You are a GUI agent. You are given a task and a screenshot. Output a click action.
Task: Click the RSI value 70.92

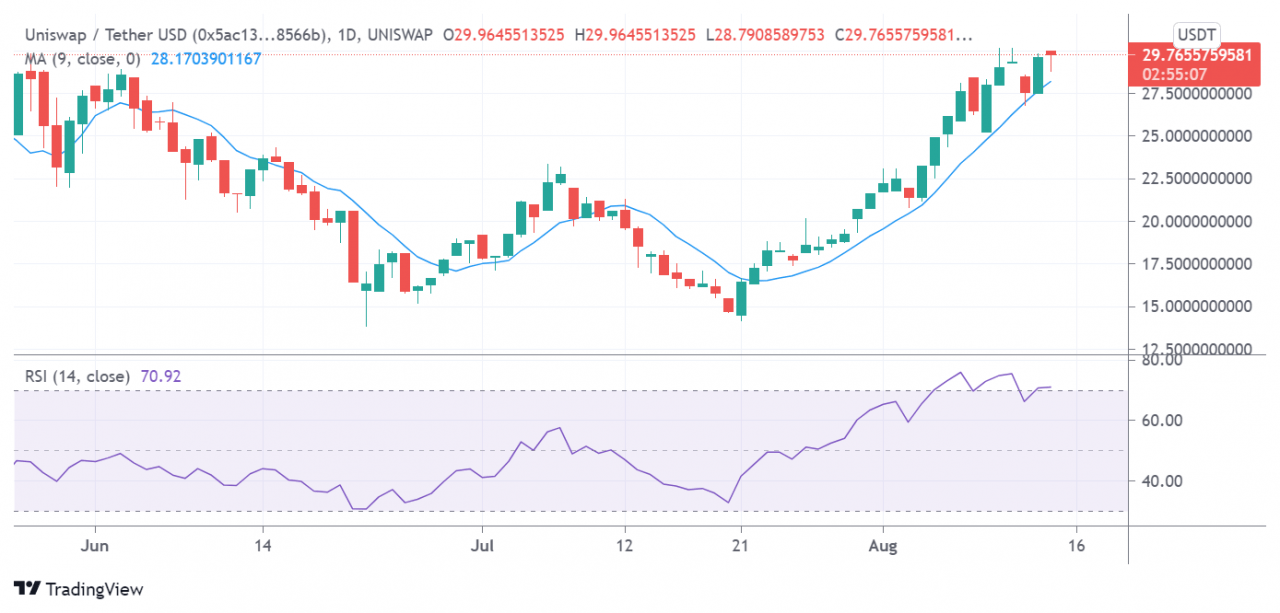click(162, 377)
